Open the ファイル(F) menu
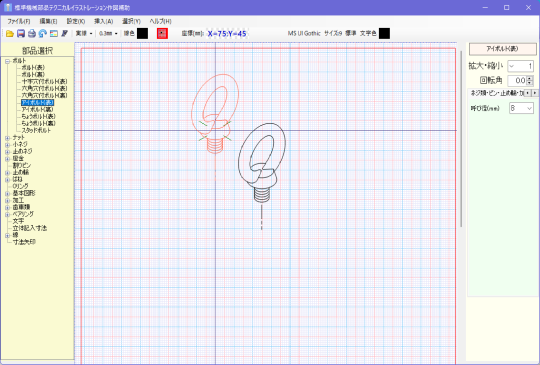 [19, 21]
